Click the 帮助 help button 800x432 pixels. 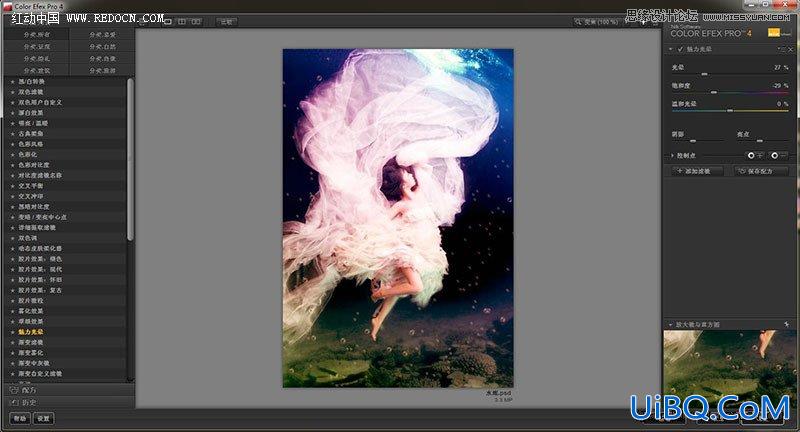[20, 419]
